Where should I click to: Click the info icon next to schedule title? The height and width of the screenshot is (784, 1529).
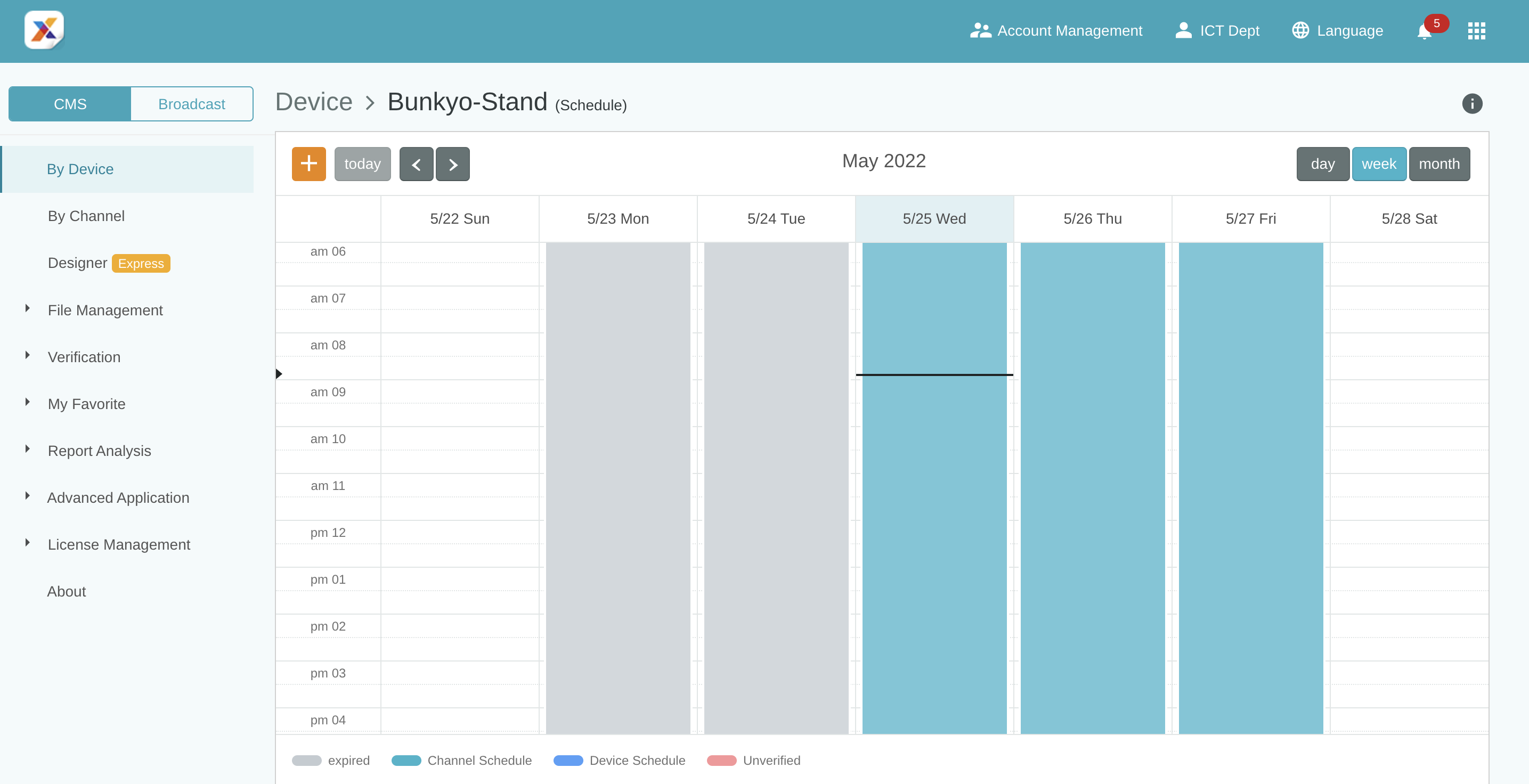pos(1471,104)
